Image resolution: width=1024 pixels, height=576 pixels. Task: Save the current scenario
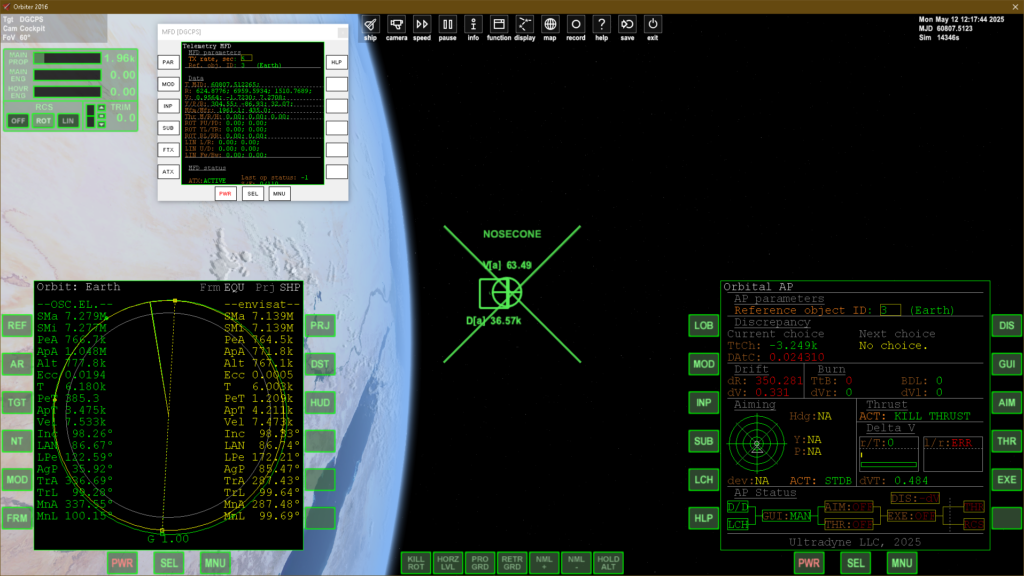coord(627,29)
